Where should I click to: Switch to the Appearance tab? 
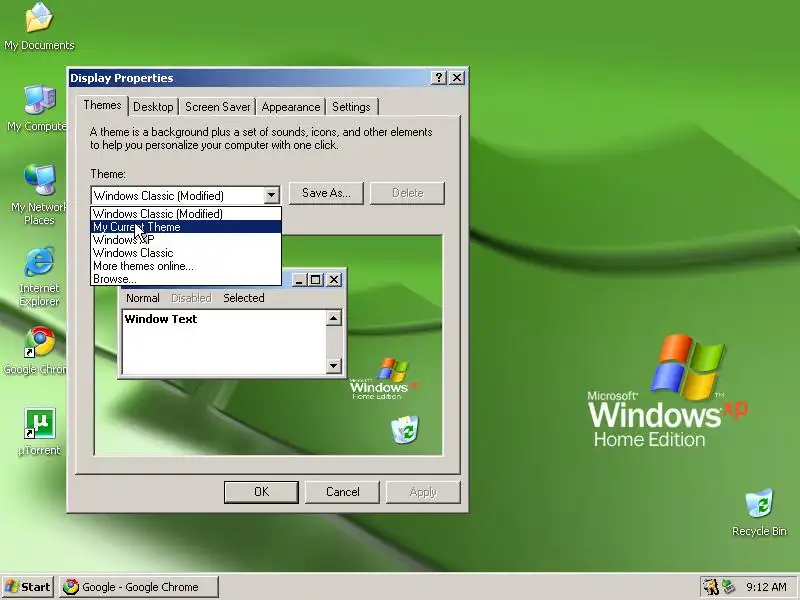[x=291, y=107]
